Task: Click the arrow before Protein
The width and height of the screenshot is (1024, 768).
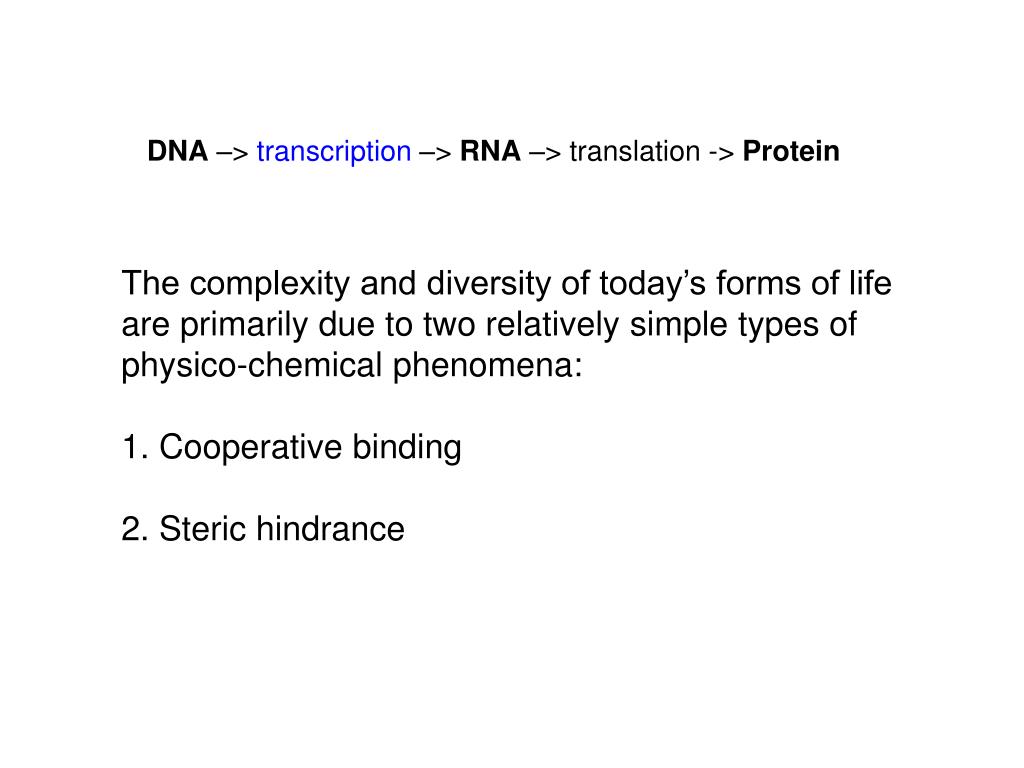Action: 722,153
